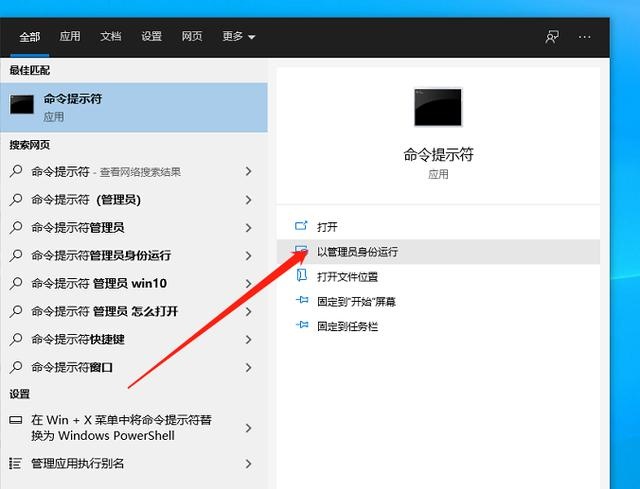Switch to the 应用 tab

click(70, 36)
